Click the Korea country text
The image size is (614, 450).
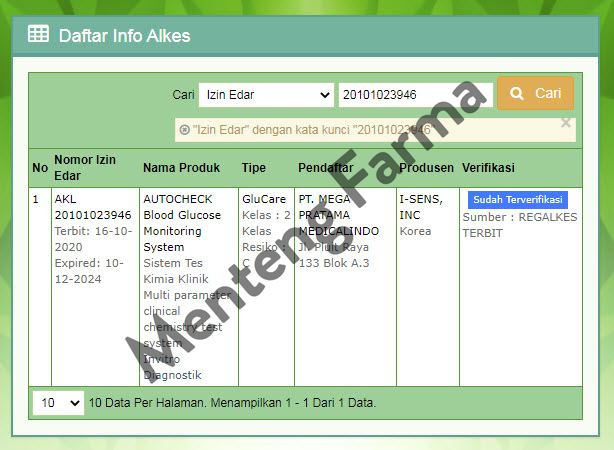click(415, 231)
